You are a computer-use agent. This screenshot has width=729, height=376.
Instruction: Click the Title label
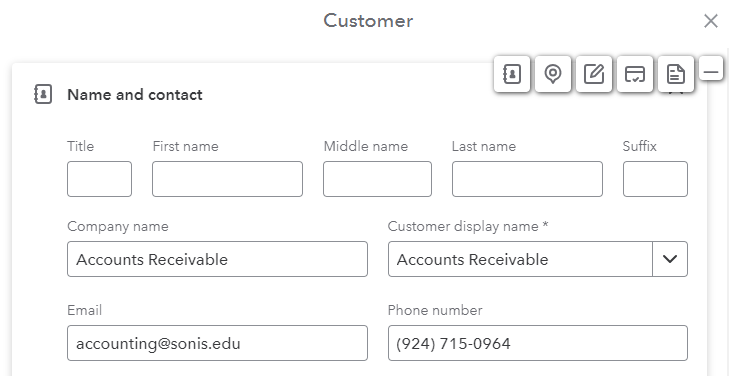pos(80,146)
